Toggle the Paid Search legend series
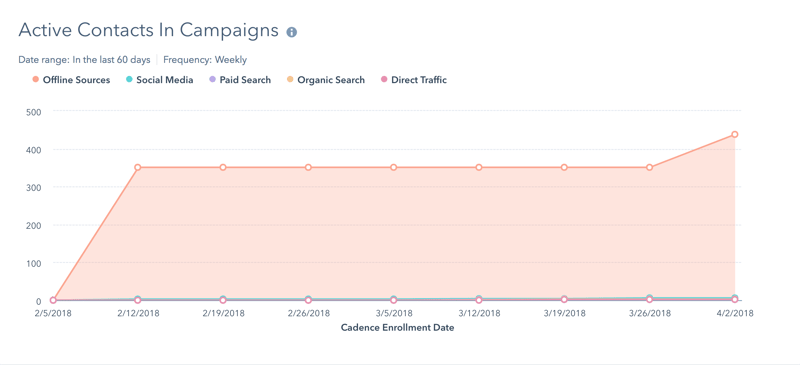800x365 pixels. pos(240,80)
